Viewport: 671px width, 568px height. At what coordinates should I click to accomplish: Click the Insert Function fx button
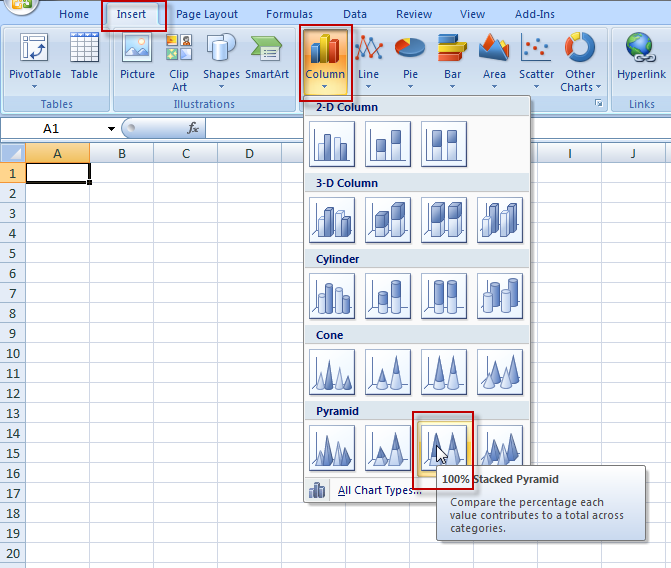pyautogui.click(x=193, y=128)
